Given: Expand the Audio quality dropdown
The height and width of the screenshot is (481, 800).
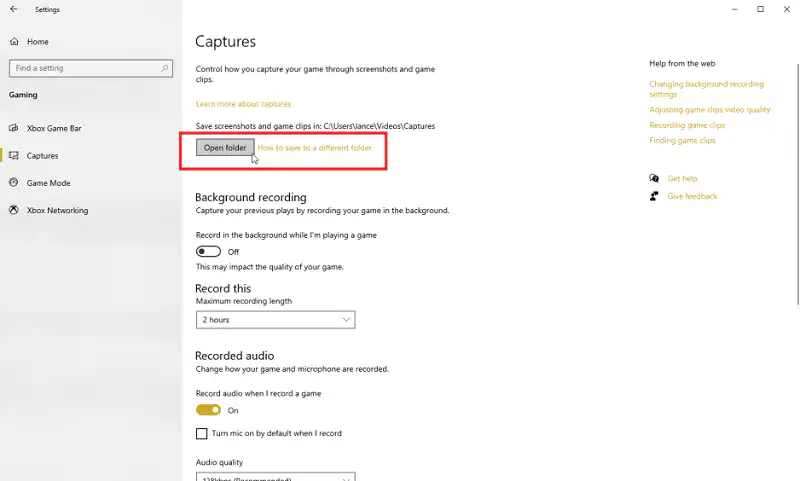Looking at the screenshot, I should 275,476.
